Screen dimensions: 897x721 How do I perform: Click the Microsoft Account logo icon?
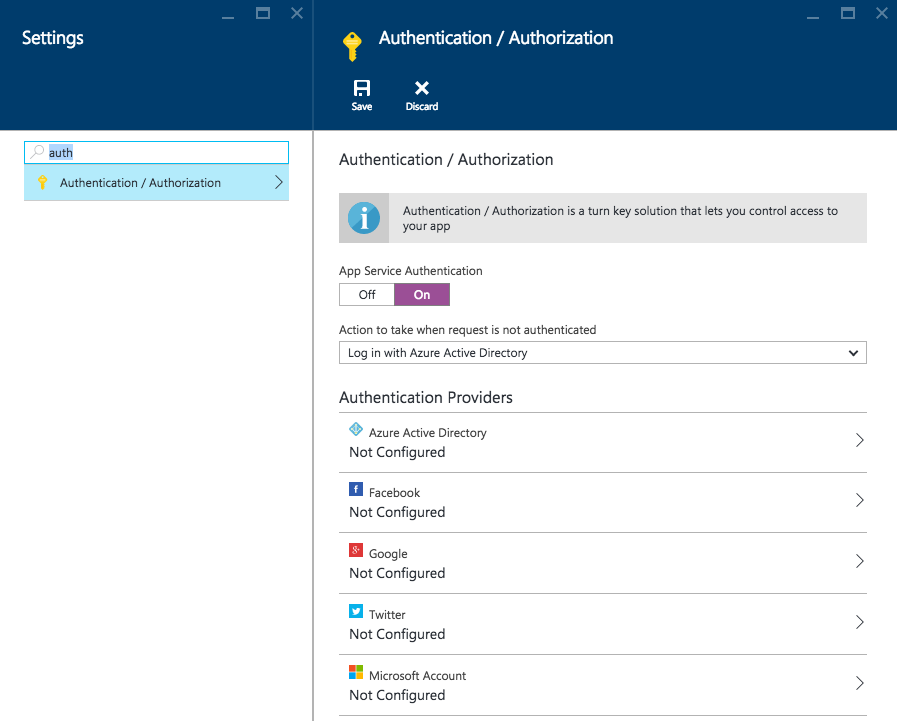(x=356, y=672)
